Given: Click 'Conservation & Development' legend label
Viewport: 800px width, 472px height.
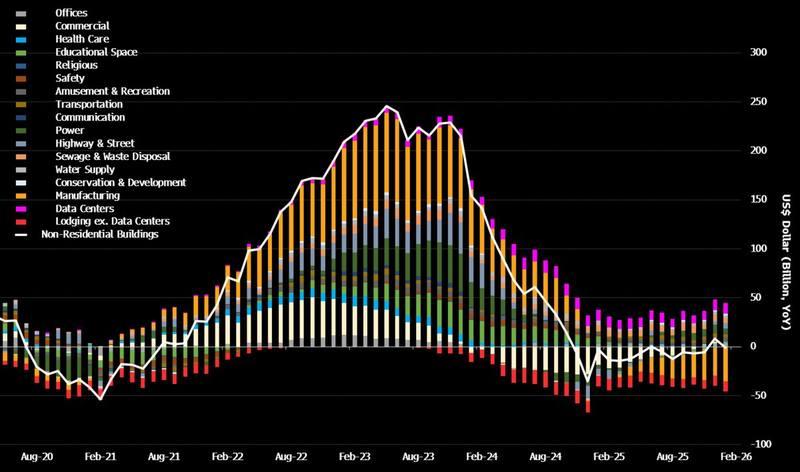Looking at the screenshot, I should (121, 183).
